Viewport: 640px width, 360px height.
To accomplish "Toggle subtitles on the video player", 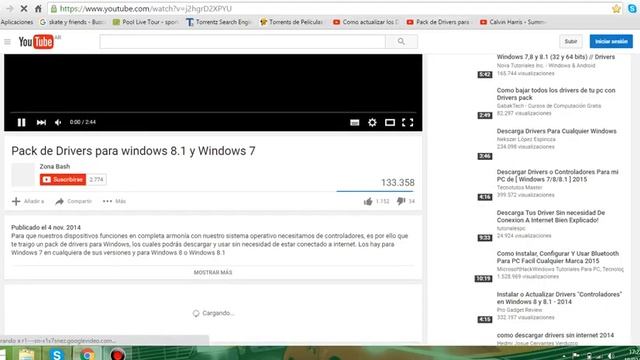I will click(355, 122).
